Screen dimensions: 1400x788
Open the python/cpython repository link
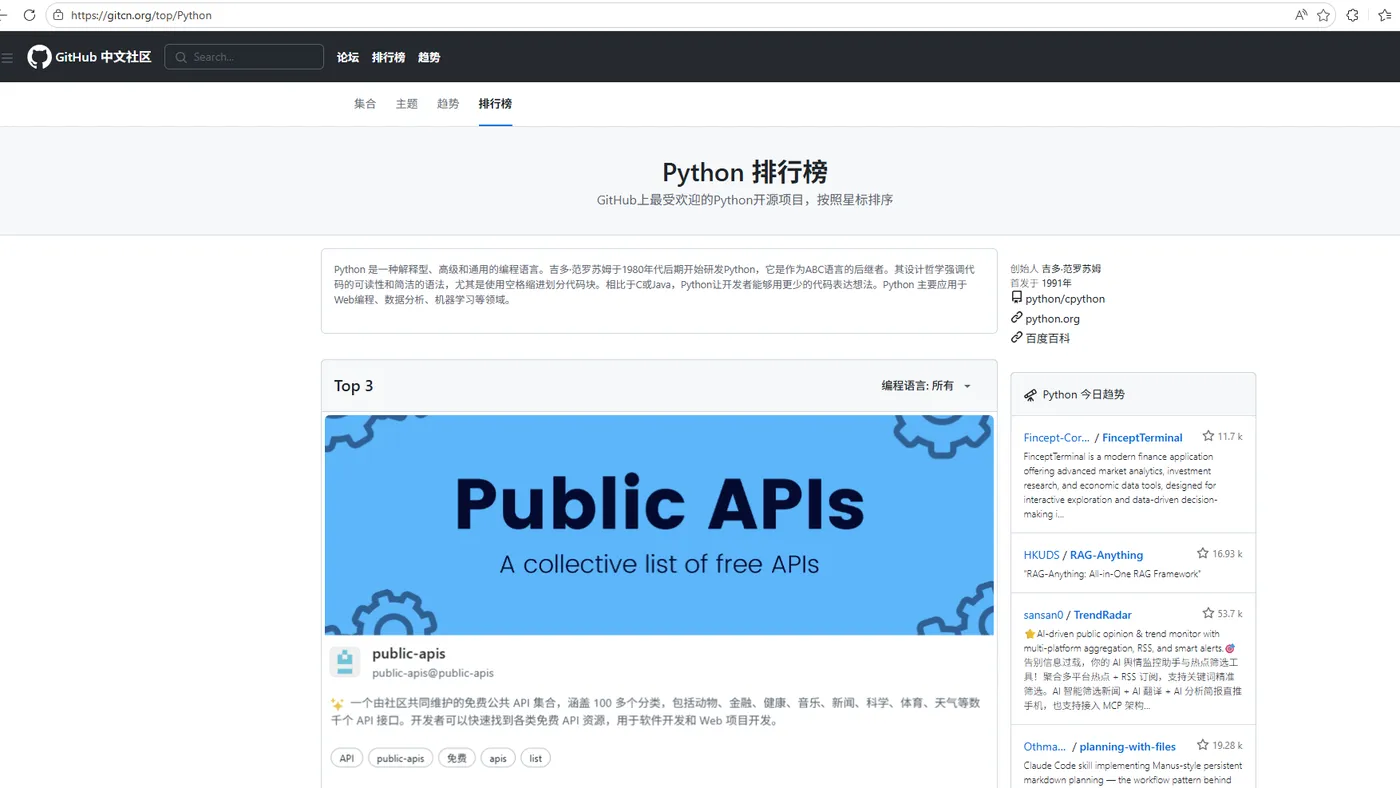[x=1065, y=299]
